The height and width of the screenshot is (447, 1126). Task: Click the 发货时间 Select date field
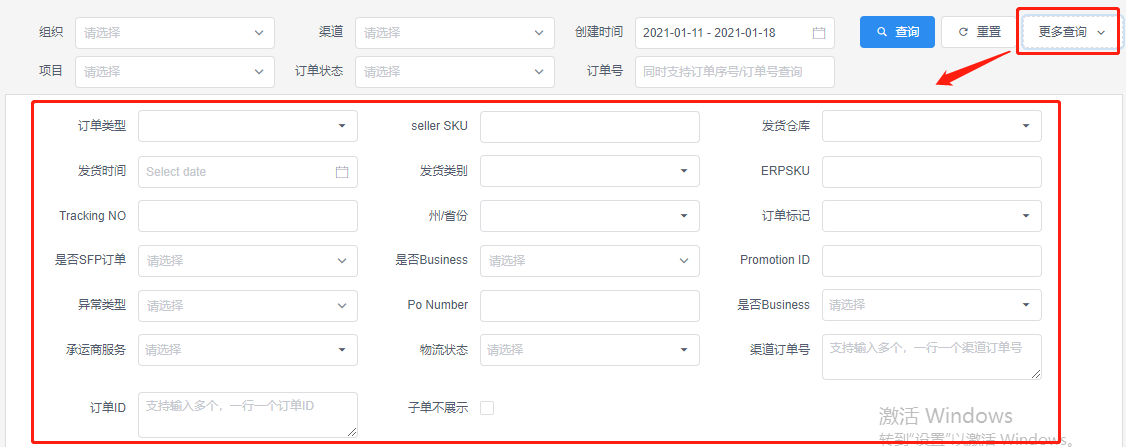click(248, 172)
